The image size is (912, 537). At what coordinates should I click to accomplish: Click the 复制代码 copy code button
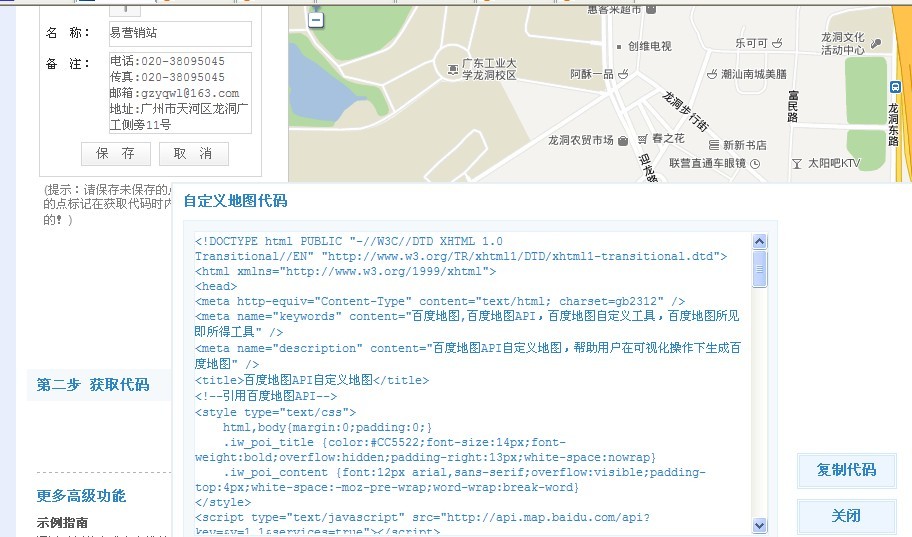846,470
